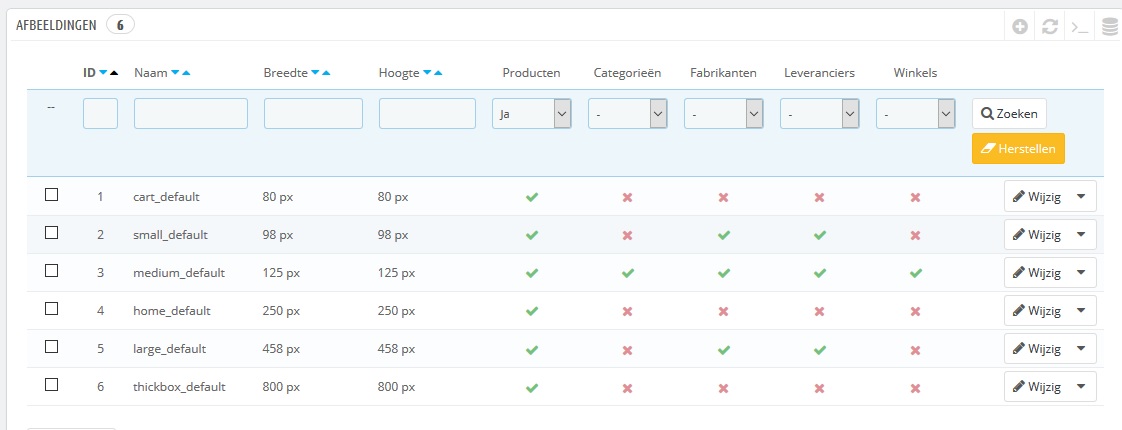
Task: Select the cart_default row checkbox
Action: click(51, 195)
